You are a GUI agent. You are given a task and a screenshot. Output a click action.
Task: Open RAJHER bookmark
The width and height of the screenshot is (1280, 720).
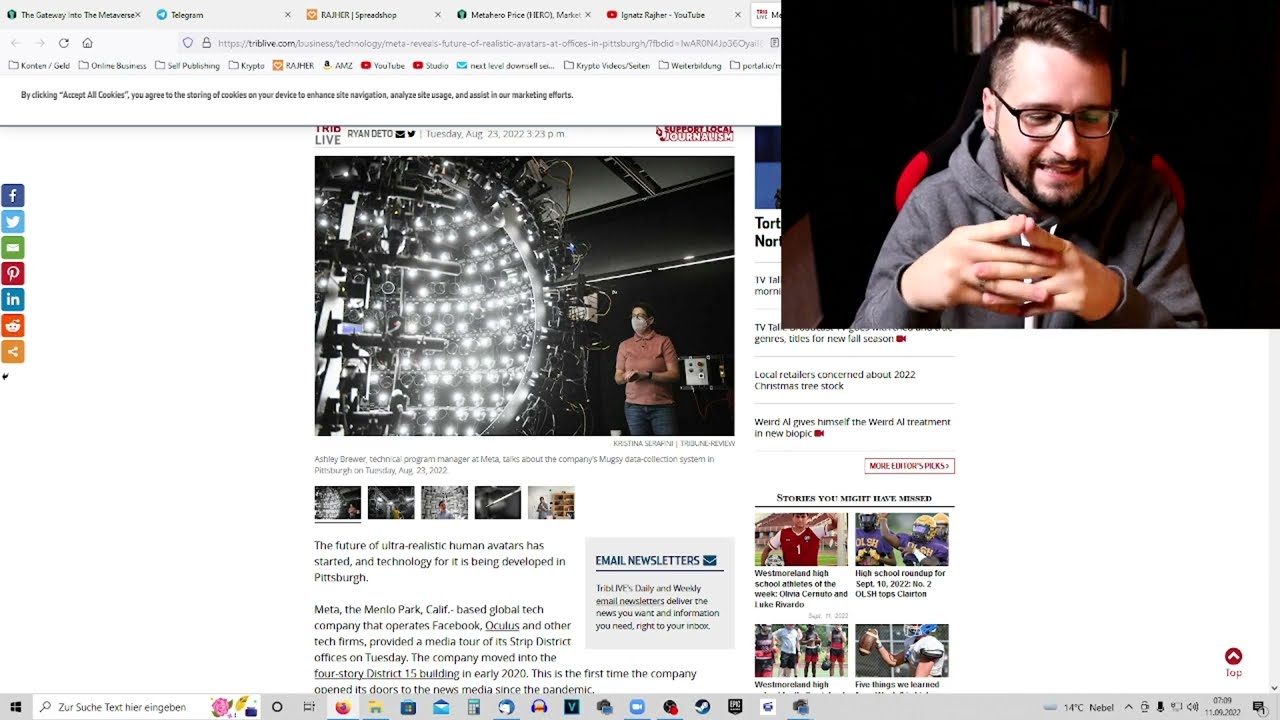(293, 66)
